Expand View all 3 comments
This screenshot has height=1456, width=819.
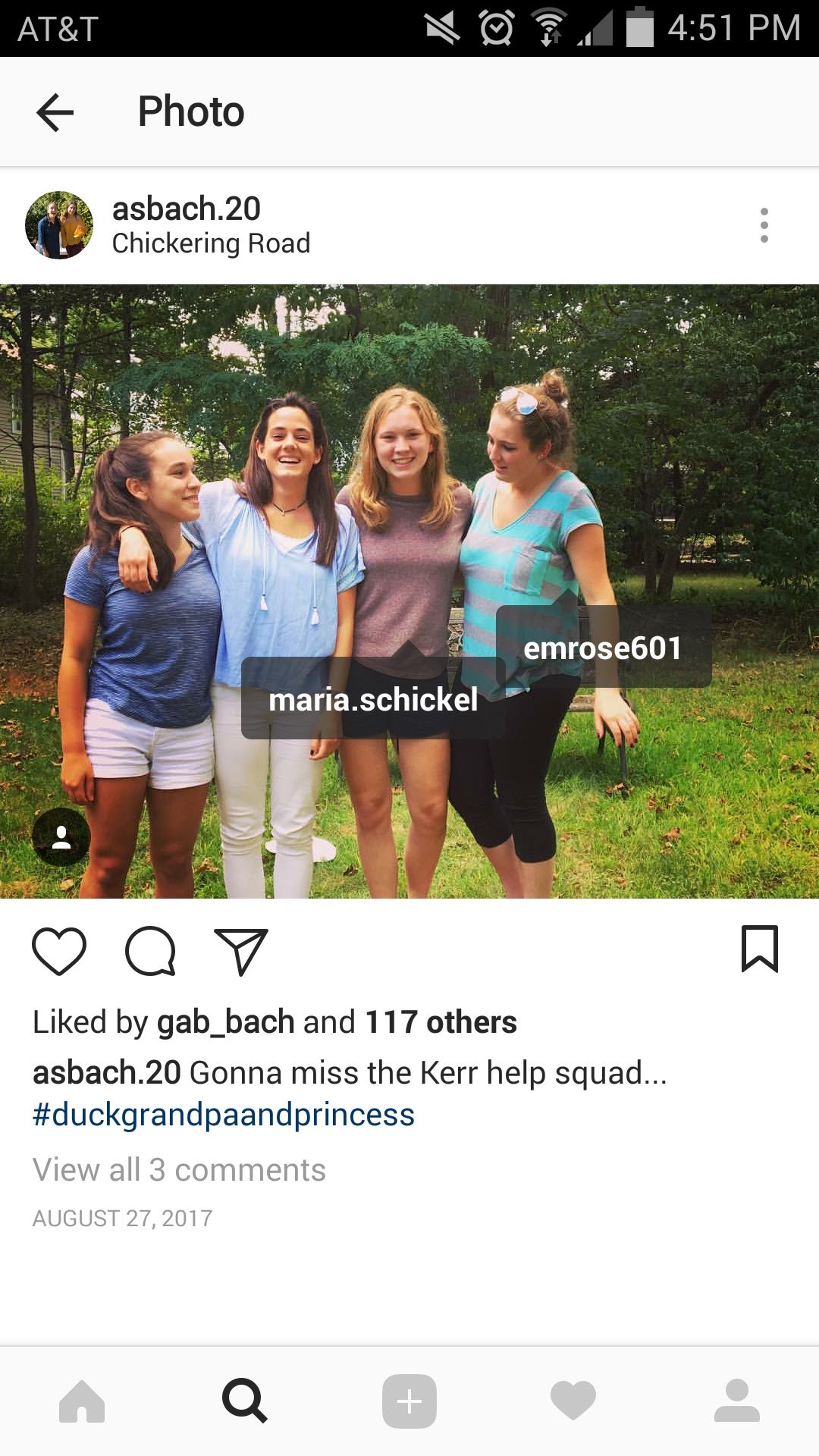pyautogui.click(x=179, y=1169)
